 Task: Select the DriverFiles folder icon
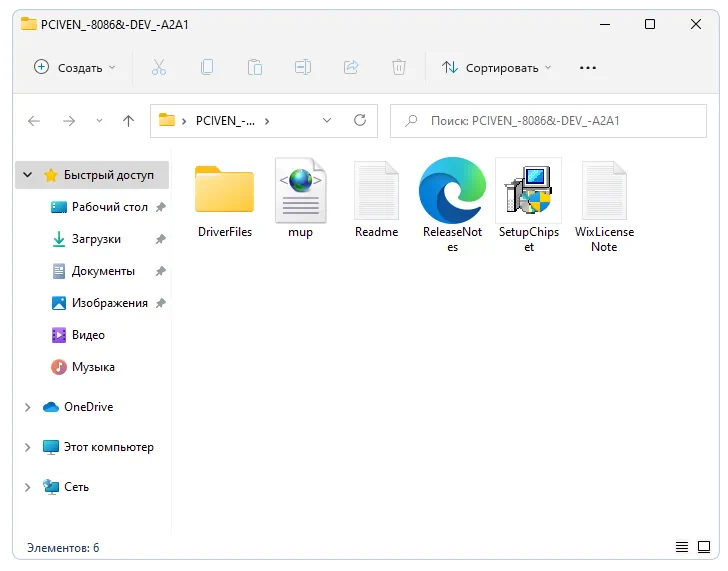click(x=225, y=189)
